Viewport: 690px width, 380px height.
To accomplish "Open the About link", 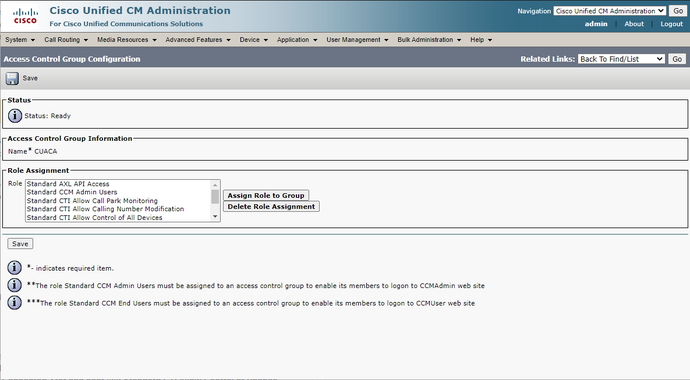I will [634, 24].
